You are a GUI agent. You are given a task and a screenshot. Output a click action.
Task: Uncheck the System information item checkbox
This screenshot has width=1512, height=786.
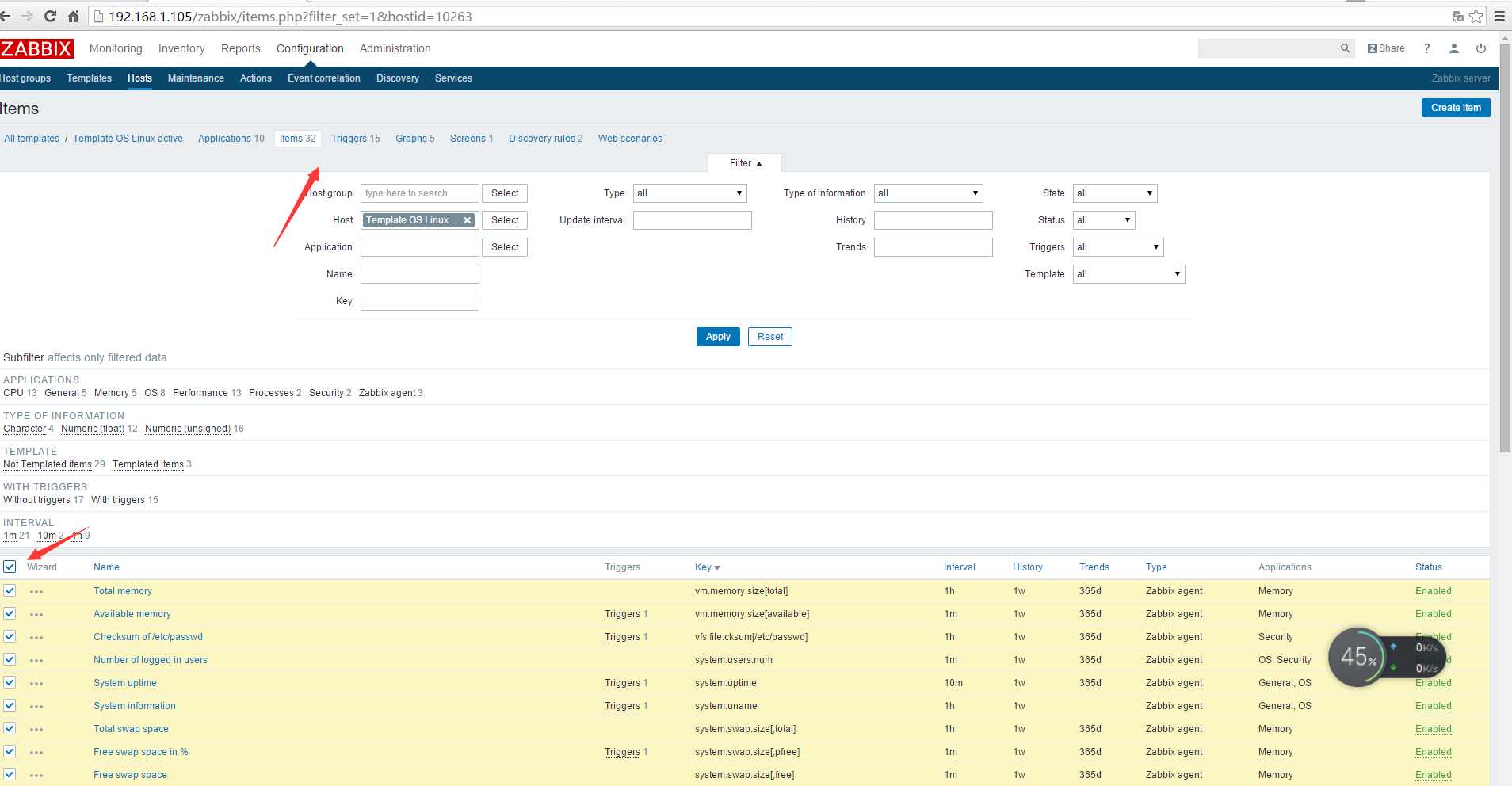(10, 705)
